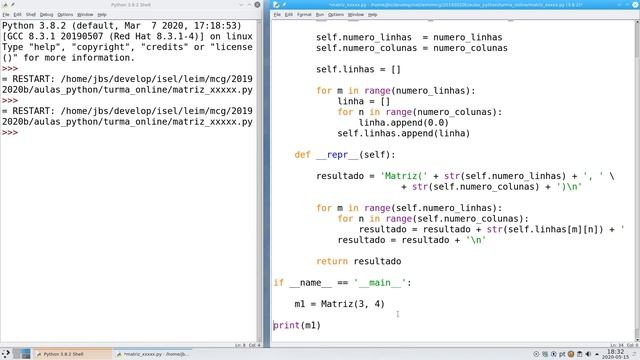The width and height of the screenshot is (640, 360).
Task: Click the pin icon in Shell title bar
Action: pos(13,4)
